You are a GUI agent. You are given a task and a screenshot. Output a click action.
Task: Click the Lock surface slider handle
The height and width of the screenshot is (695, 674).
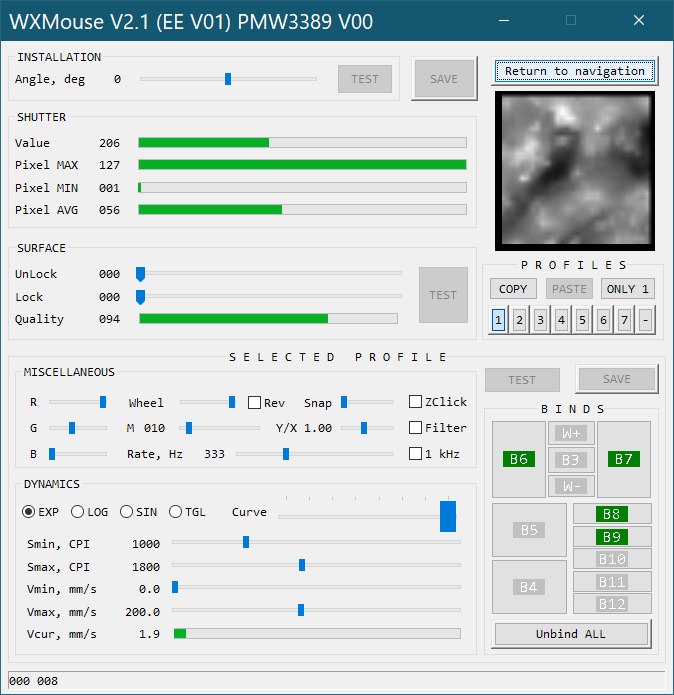point(140,297)
